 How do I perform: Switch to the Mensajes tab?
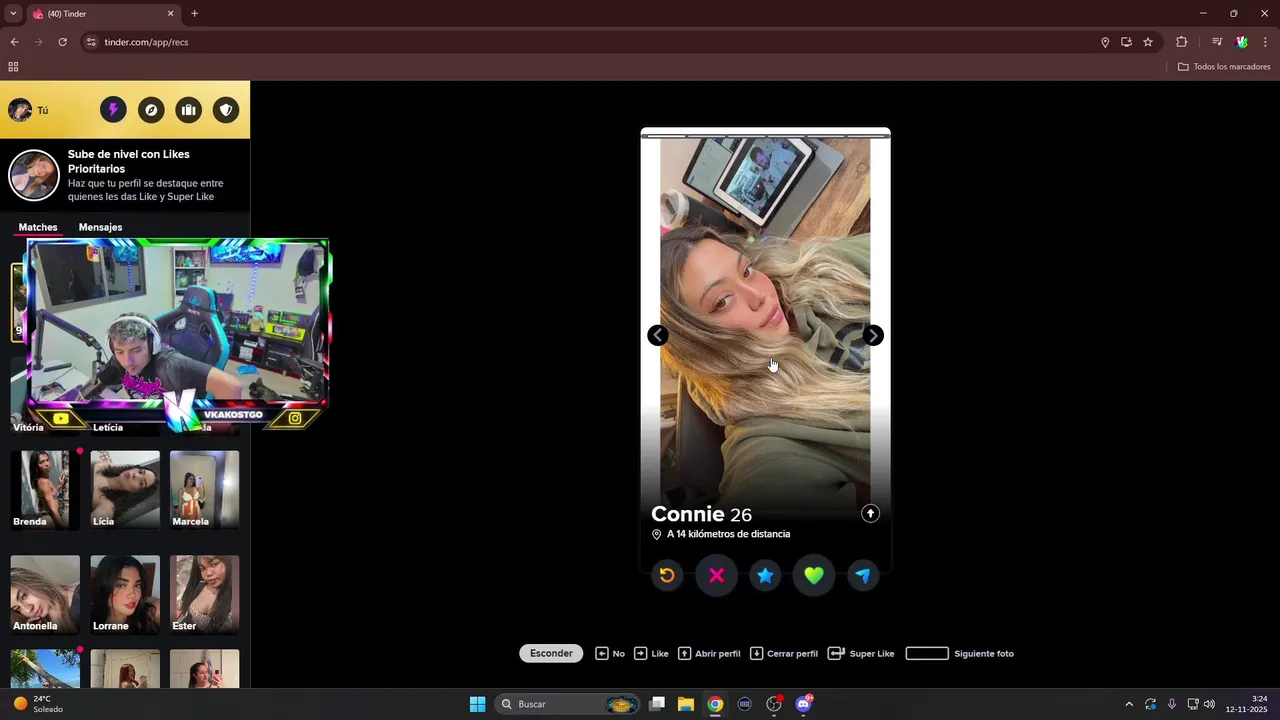tap(100, 227)
